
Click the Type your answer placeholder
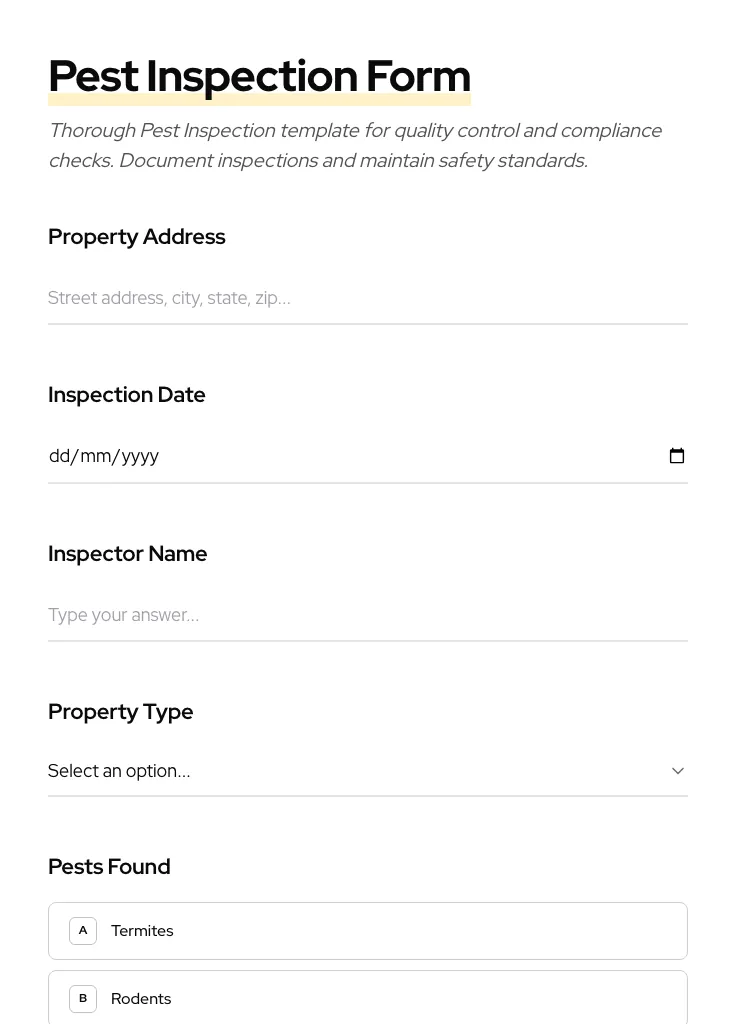coord(123,614)
